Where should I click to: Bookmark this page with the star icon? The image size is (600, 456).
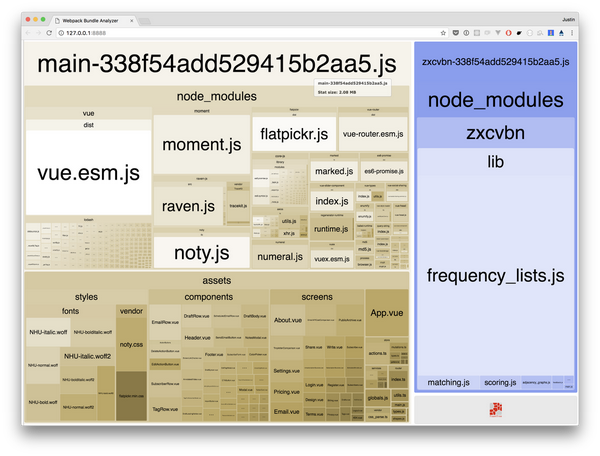point(443,33)
